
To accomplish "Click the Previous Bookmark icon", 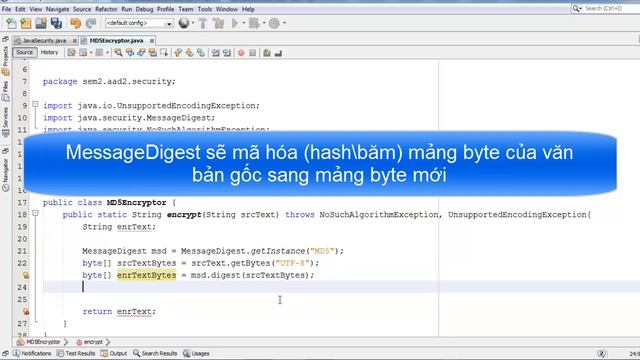I will point(178,53).
